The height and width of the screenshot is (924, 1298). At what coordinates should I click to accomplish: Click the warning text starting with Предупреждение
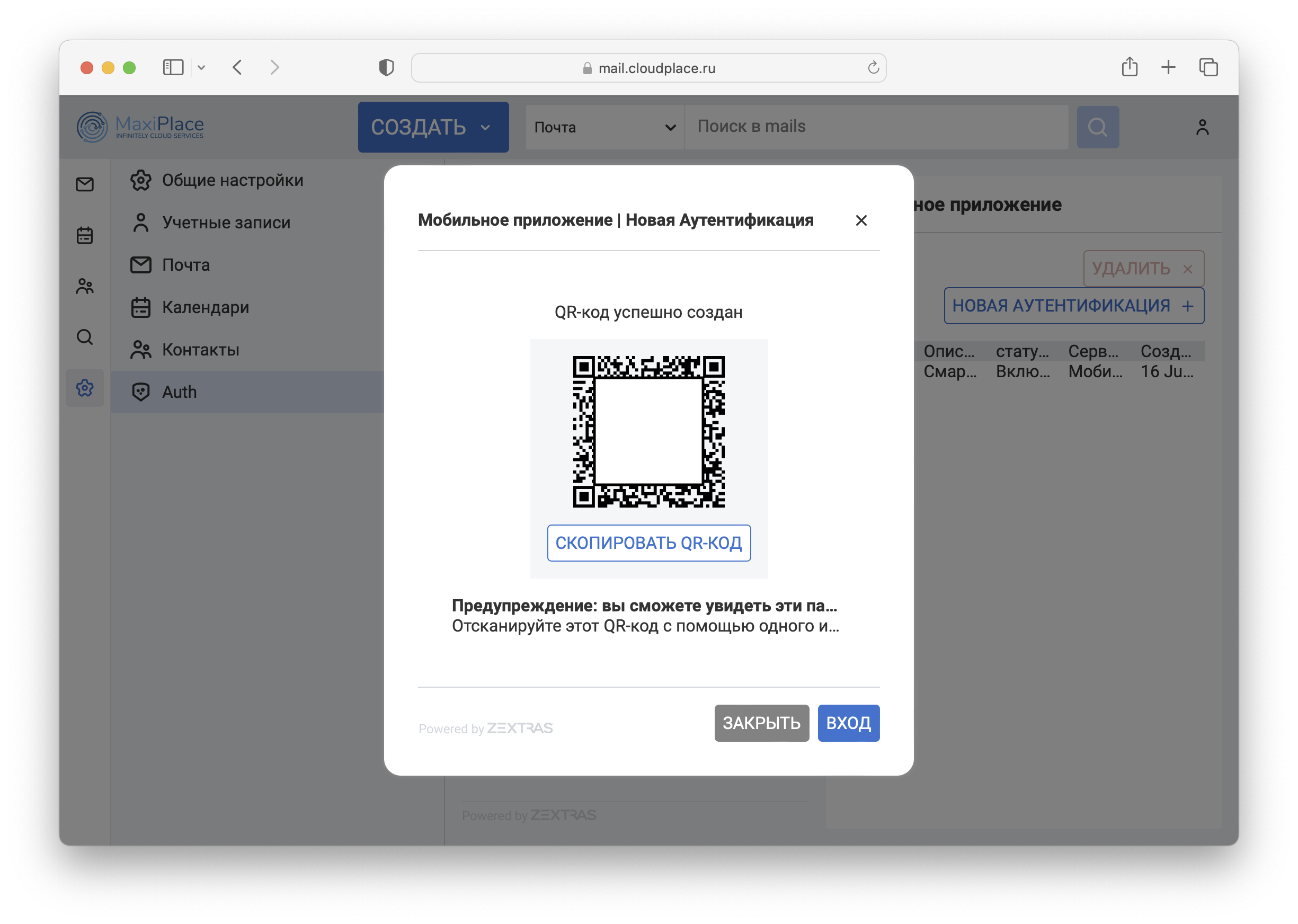click(x=644, y=606)
